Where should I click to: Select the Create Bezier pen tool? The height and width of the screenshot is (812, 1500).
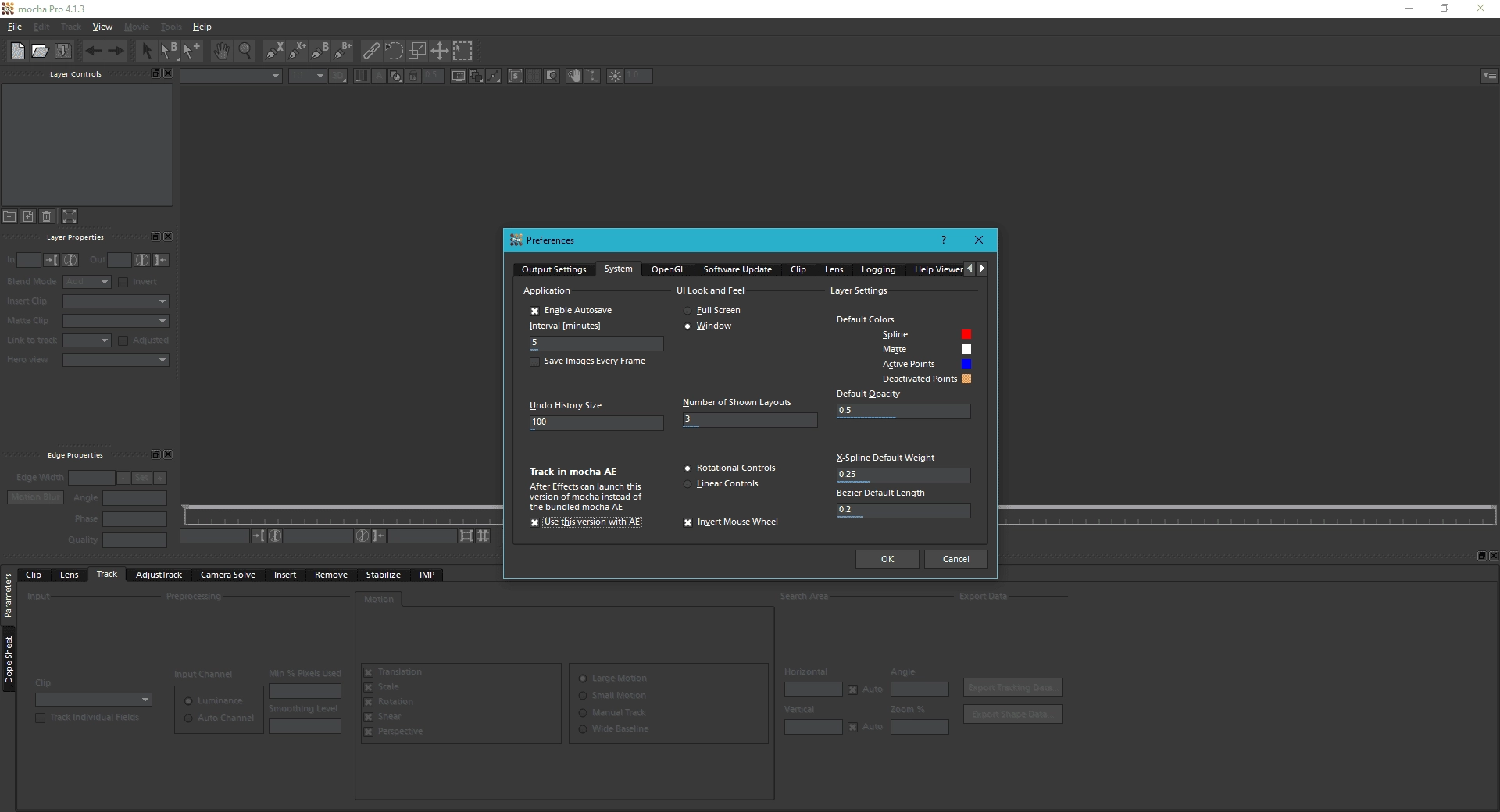pos(320,51)
